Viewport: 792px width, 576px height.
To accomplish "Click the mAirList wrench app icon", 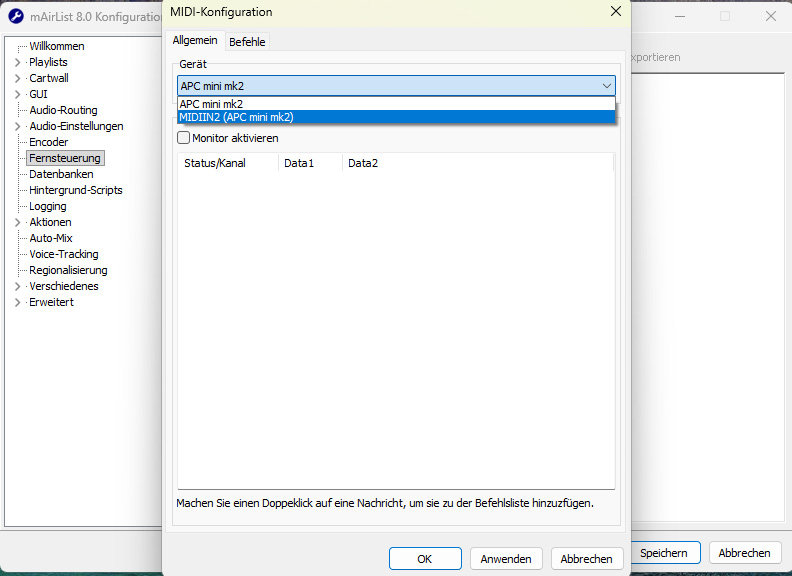I will 16,17.
